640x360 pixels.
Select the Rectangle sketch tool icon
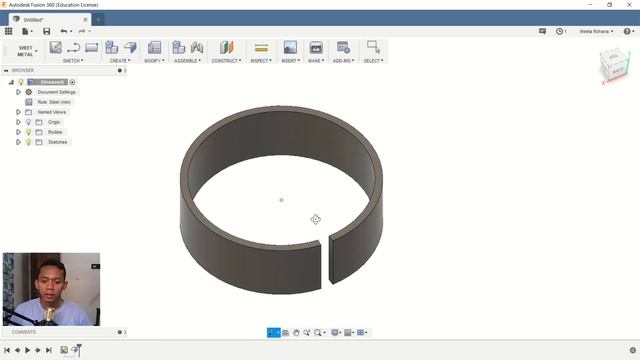pos(91,48)
